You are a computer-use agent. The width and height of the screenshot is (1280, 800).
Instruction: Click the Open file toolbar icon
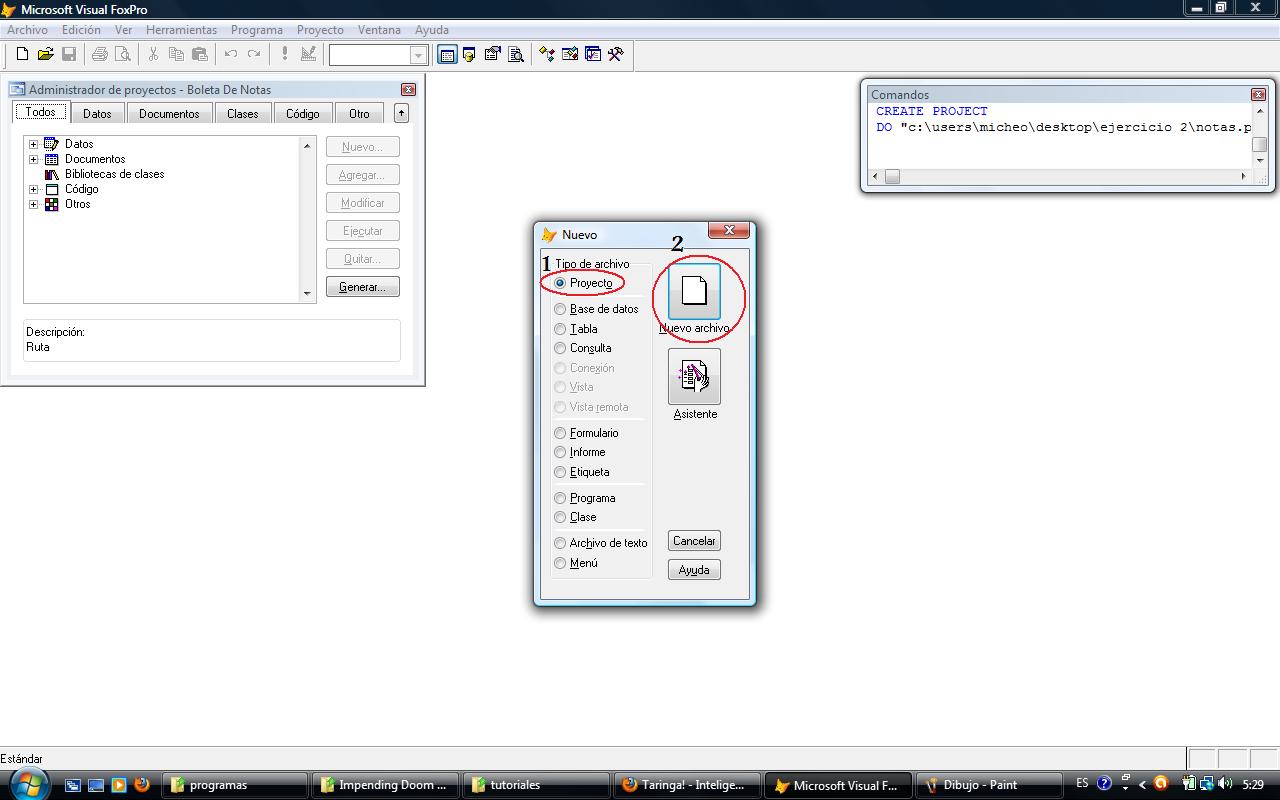tap(45, 54)
